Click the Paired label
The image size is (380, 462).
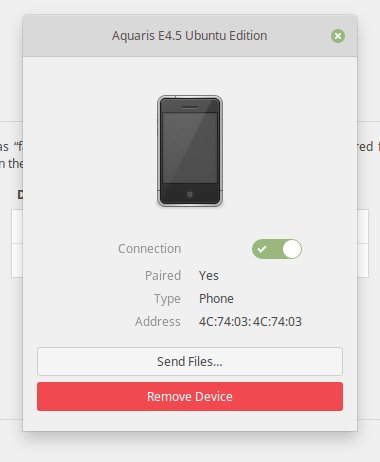tap(163, 276)
